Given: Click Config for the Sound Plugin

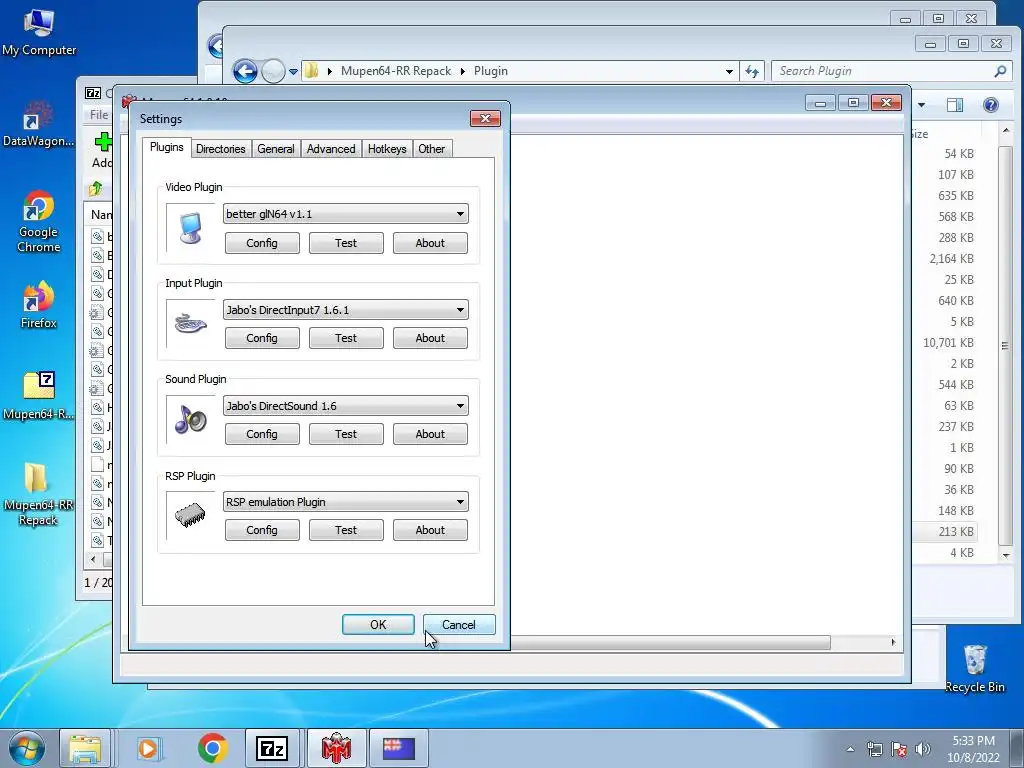Looking at the screenshot, I should 262,434.
